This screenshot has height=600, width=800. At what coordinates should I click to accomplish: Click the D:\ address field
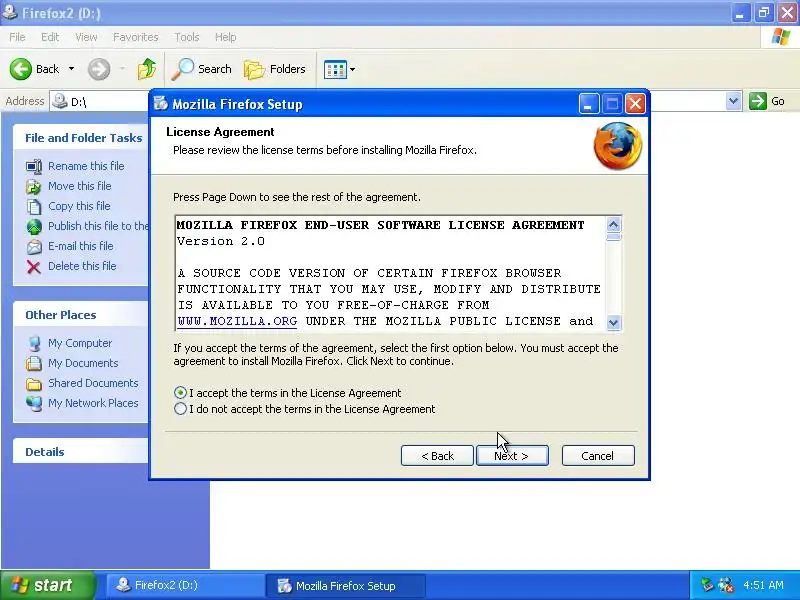coord(100,102)
